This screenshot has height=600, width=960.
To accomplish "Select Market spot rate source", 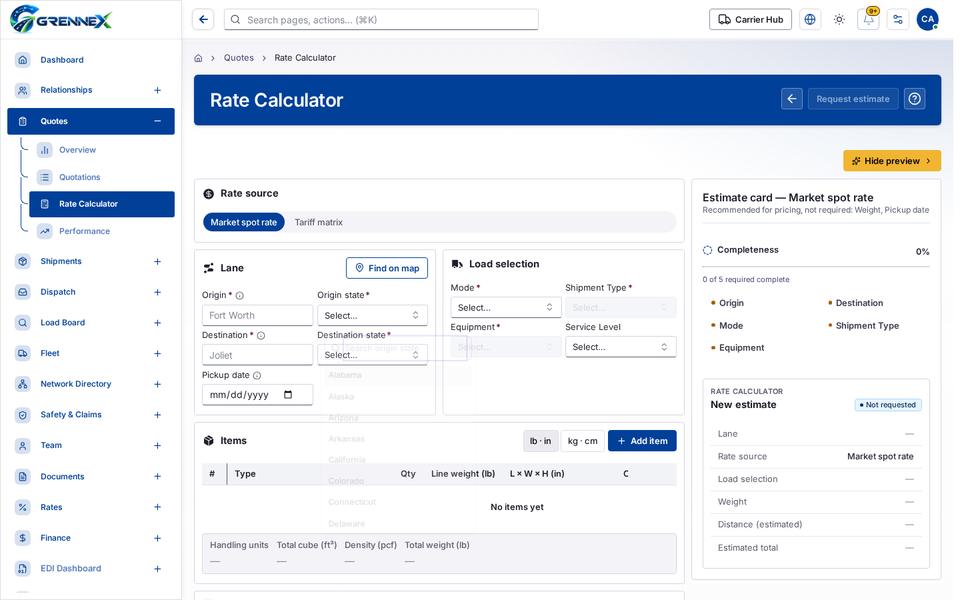I will pyautogui.click(x=244, y=222).
